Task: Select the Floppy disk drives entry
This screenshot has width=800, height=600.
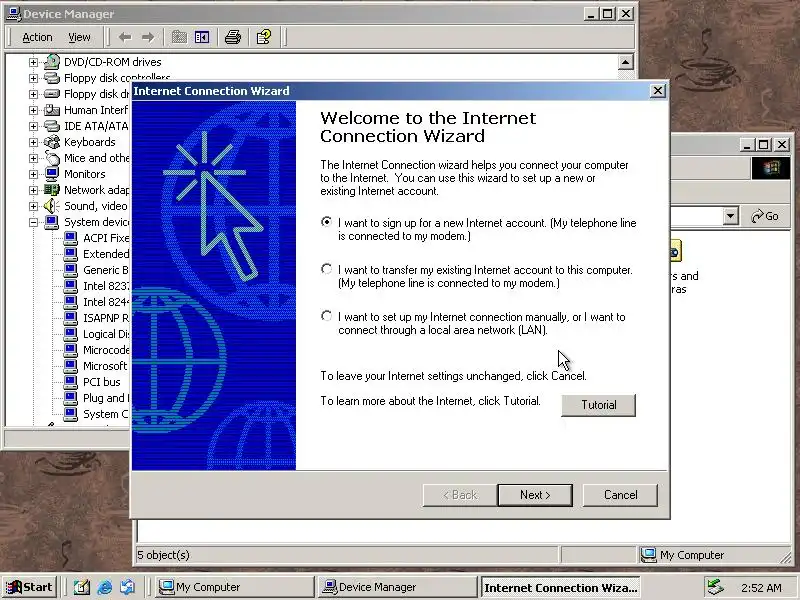Action: [96, 94]
